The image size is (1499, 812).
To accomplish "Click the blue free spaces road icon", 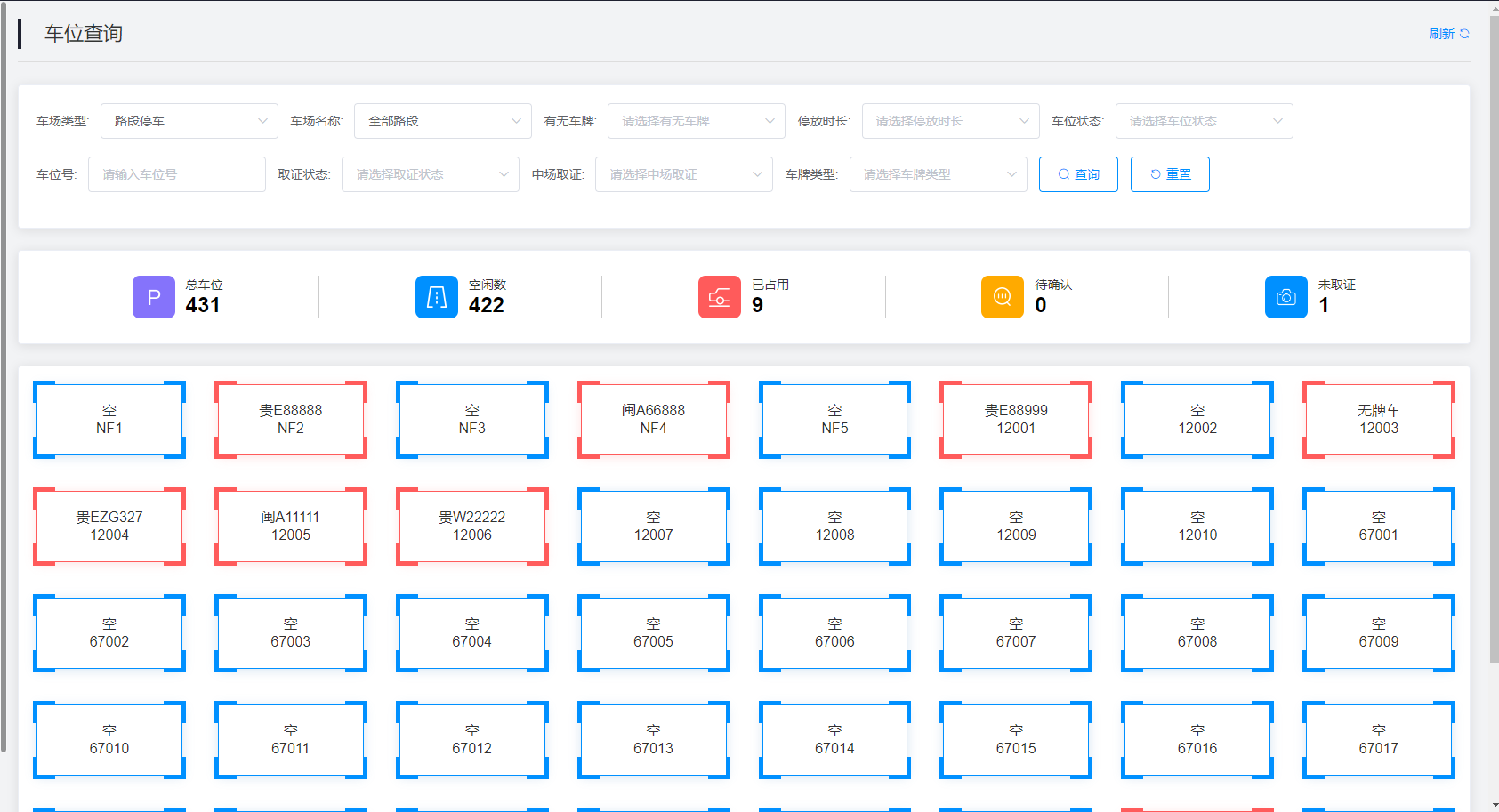I will [436, 297].
